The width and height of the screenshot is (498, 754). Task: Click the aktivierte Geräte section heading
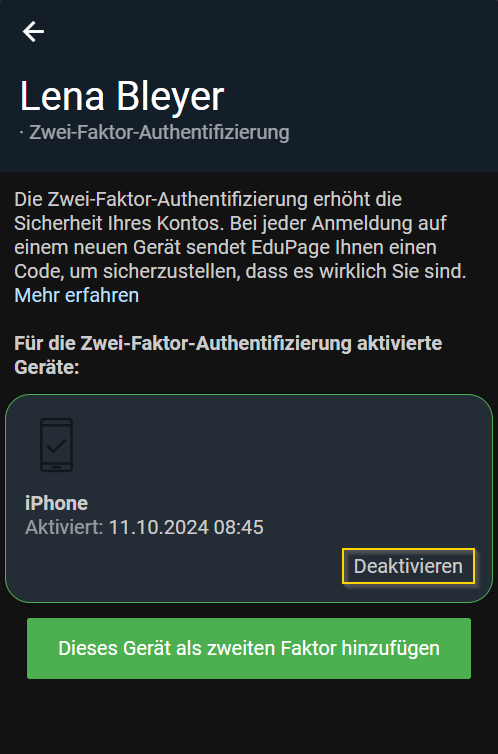(228, 355)
